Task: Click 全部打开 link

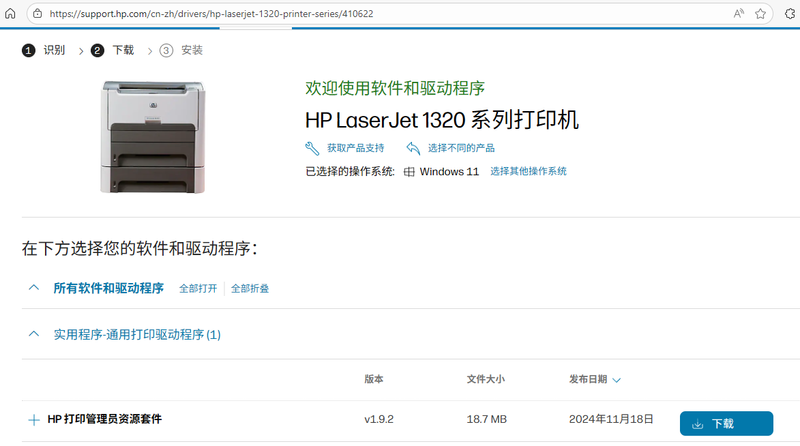Action: click(198, 289)
